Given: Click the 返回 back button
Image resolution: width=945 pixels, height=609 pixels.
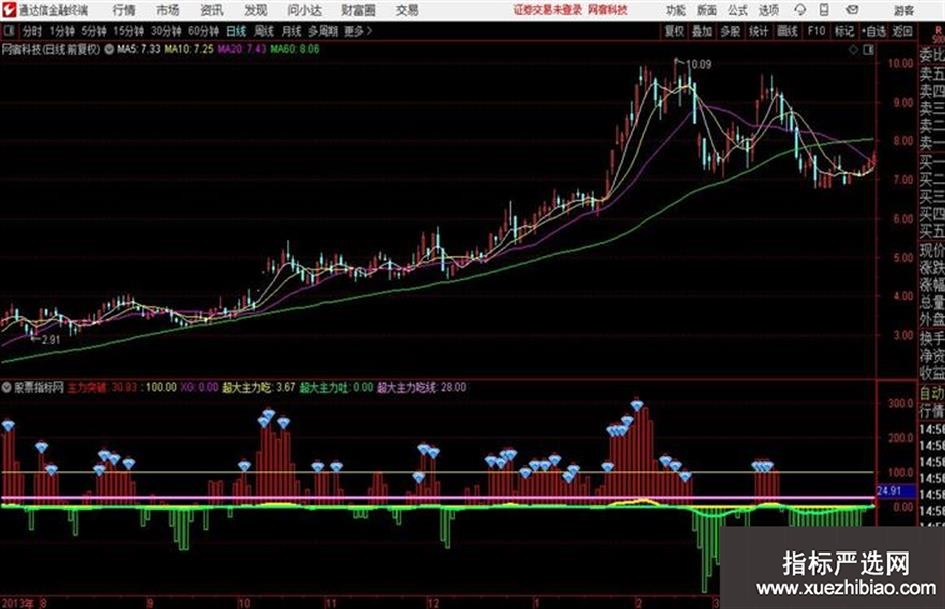Looking at the screenshot, I should 902,31.
